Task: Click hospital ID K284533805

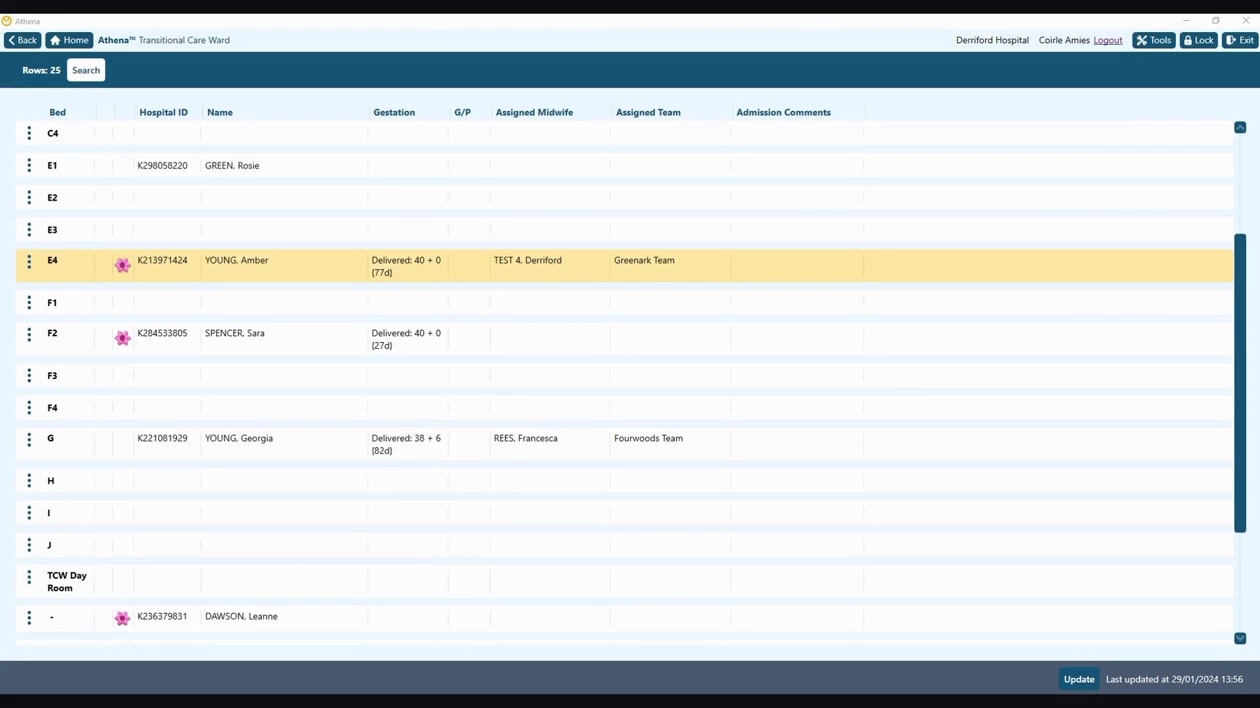Action: tap(162, 333)
